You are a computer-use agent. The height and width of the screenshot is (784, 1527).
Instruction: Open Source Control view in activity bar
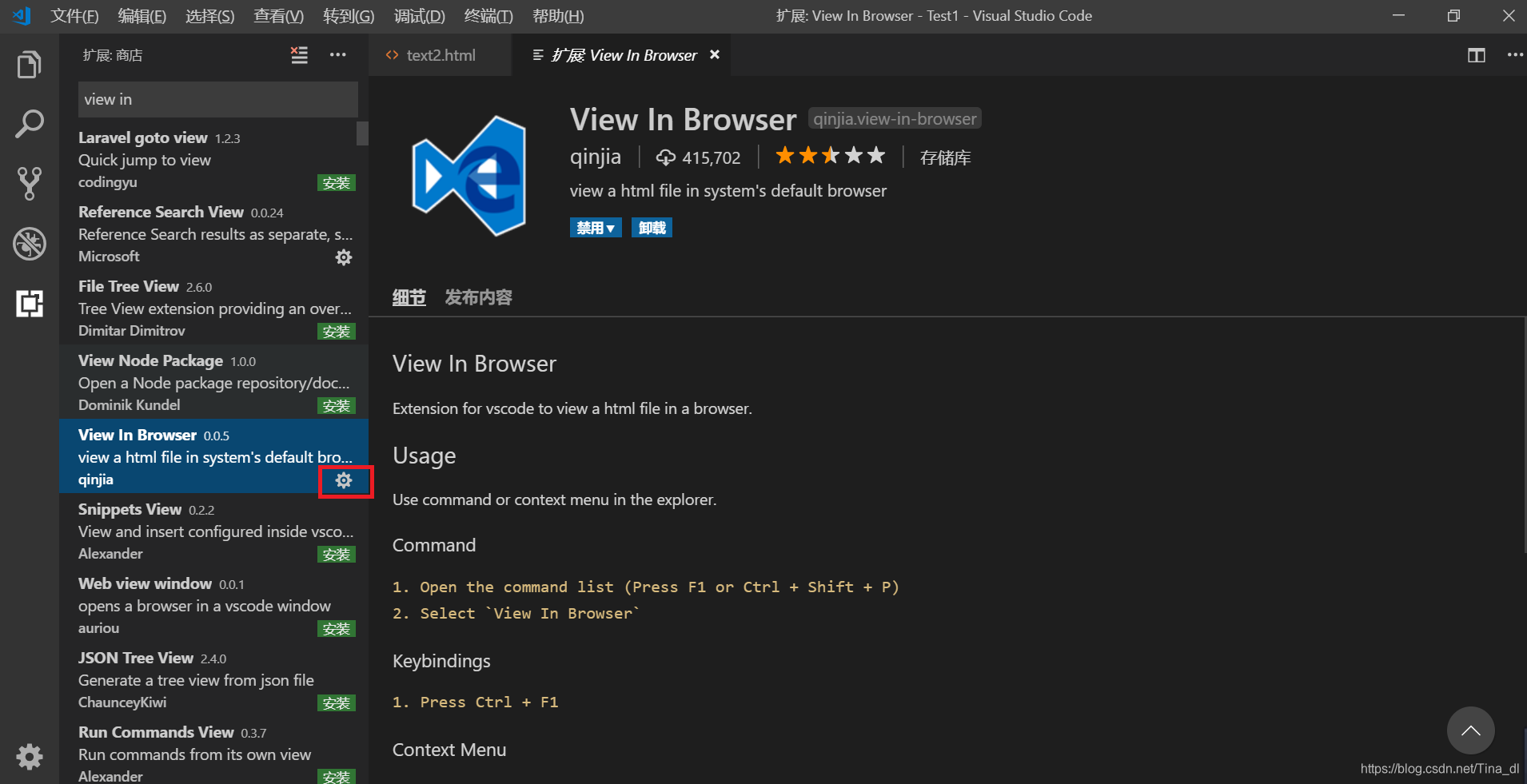[30, 183]
